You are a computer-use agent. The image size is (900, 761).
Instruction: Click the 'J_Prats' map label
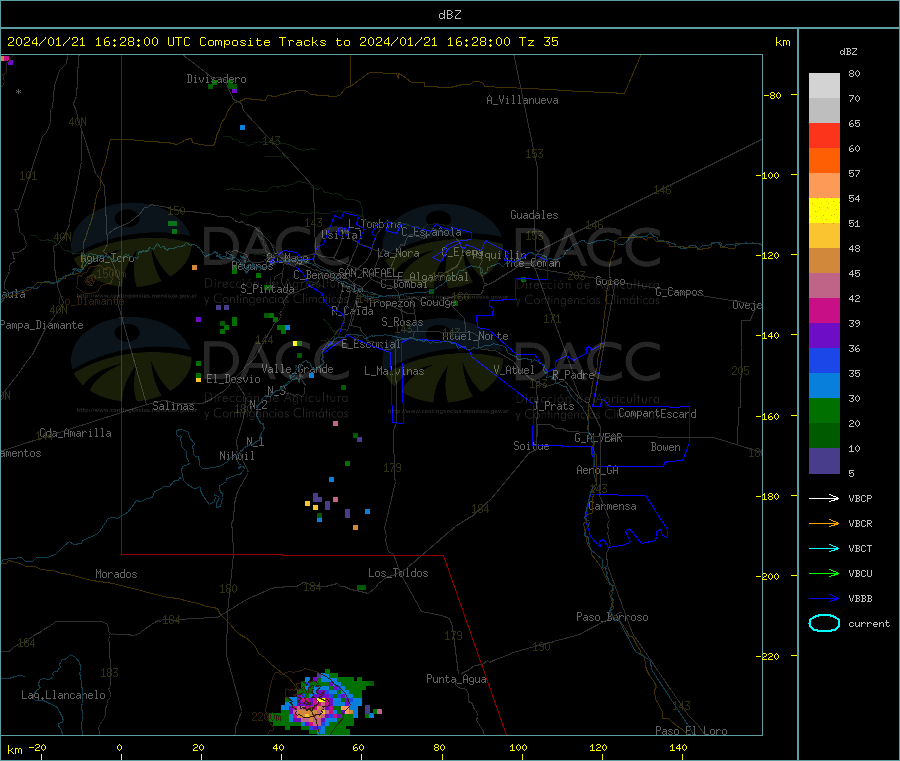pyautogui.click(x=553, y=406)
